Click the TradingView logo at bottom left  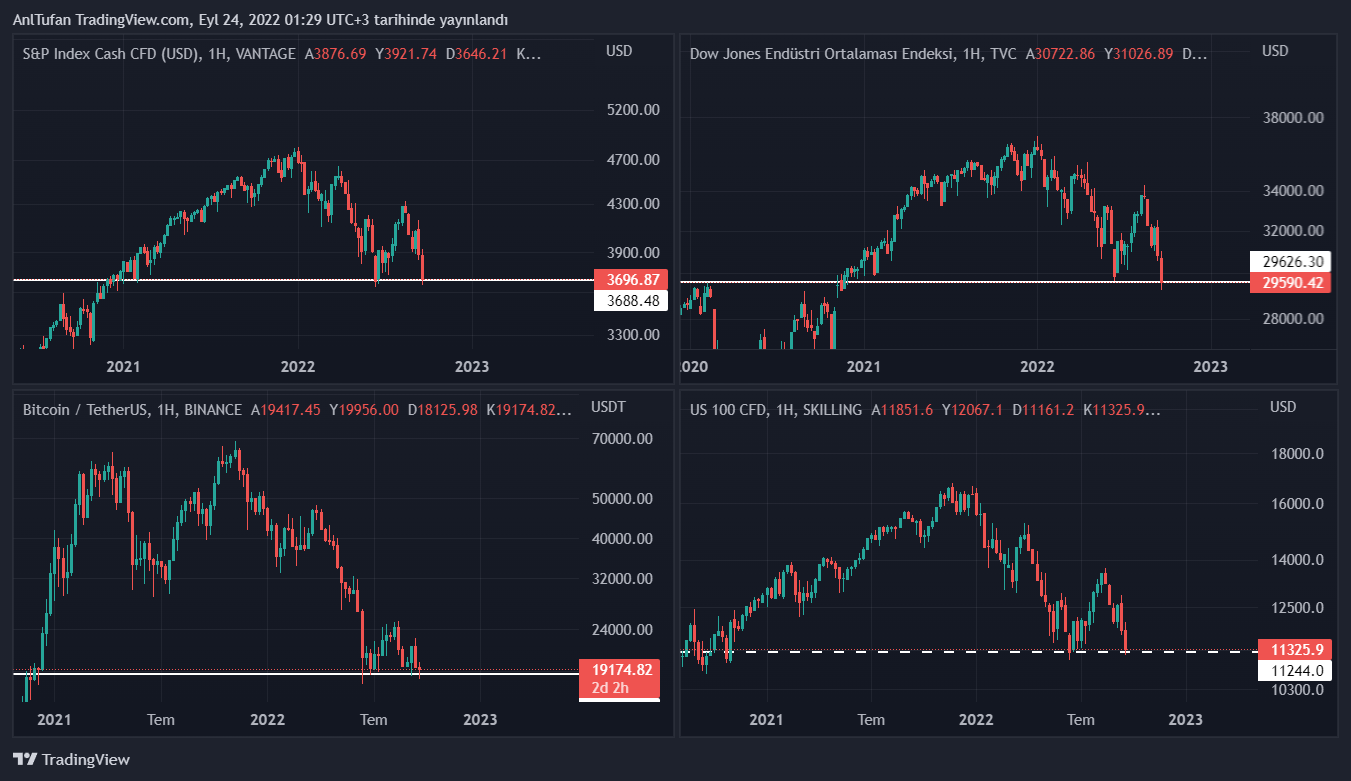coord(71,759)
